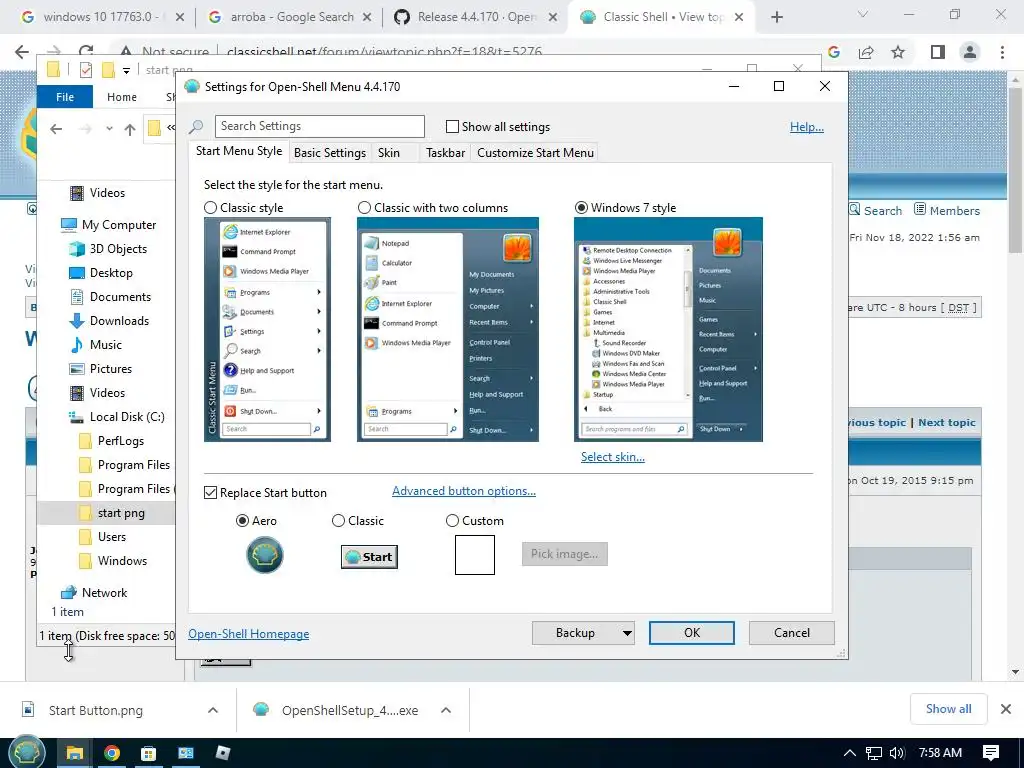This screenshot has width=1024, height=768.
Task: Click the volume speaker tray icon
Action: (897, 753)
